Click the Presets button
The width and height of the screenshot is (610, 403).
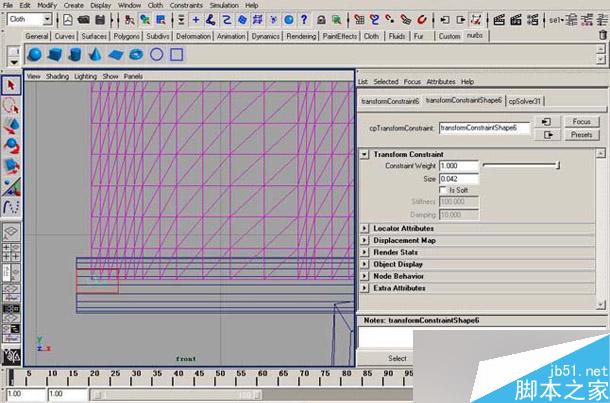pos(582,135)
